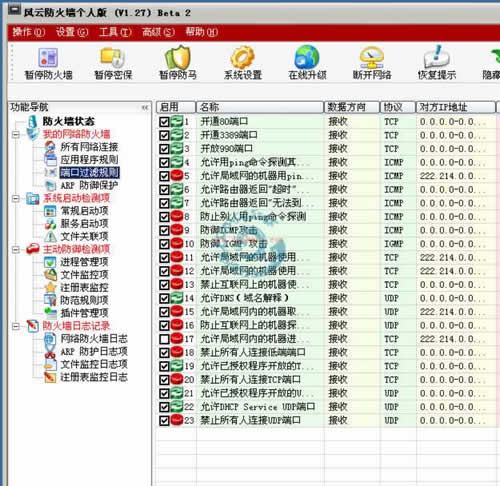Click the star icon beside 注册表监控
The image size is (500, 486).
(x=50, y=287)
